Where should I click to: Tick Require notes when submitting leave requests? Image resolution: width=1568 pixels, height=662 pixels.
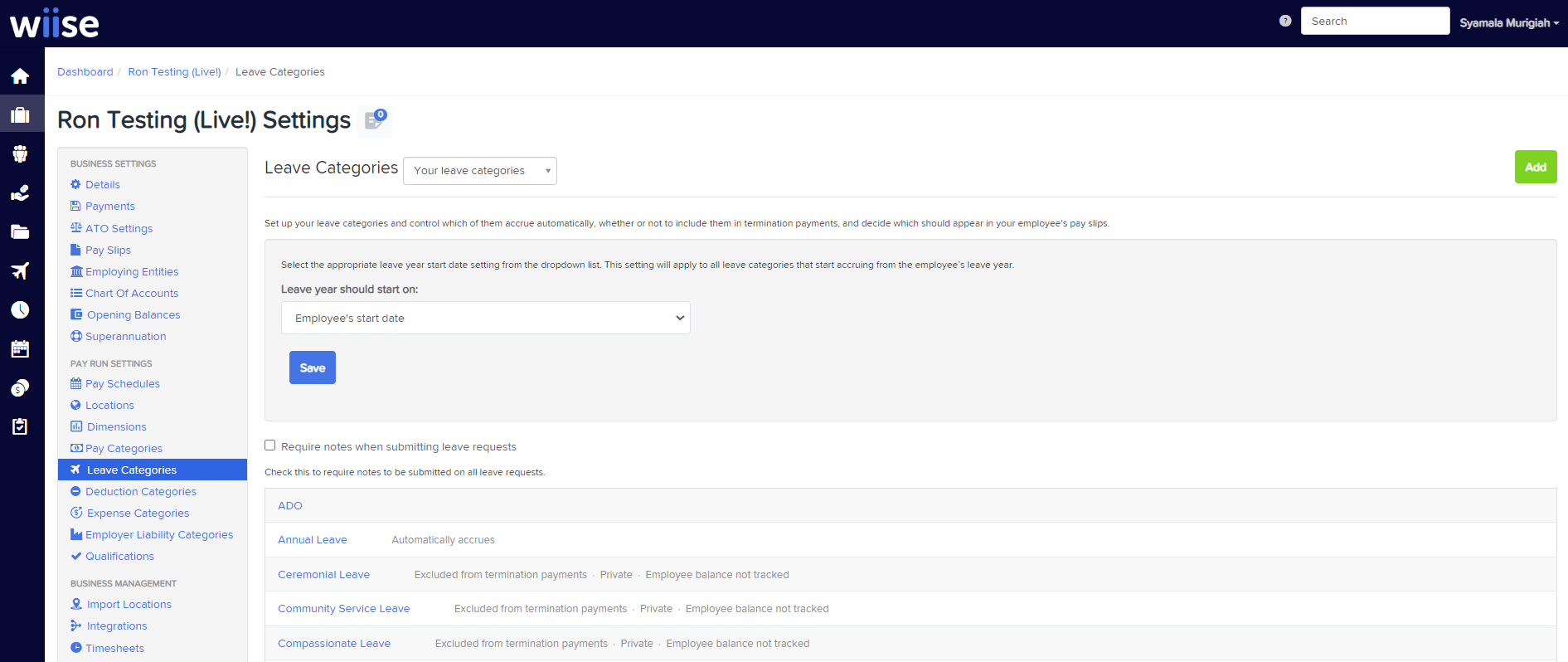(x=270, y=445)
